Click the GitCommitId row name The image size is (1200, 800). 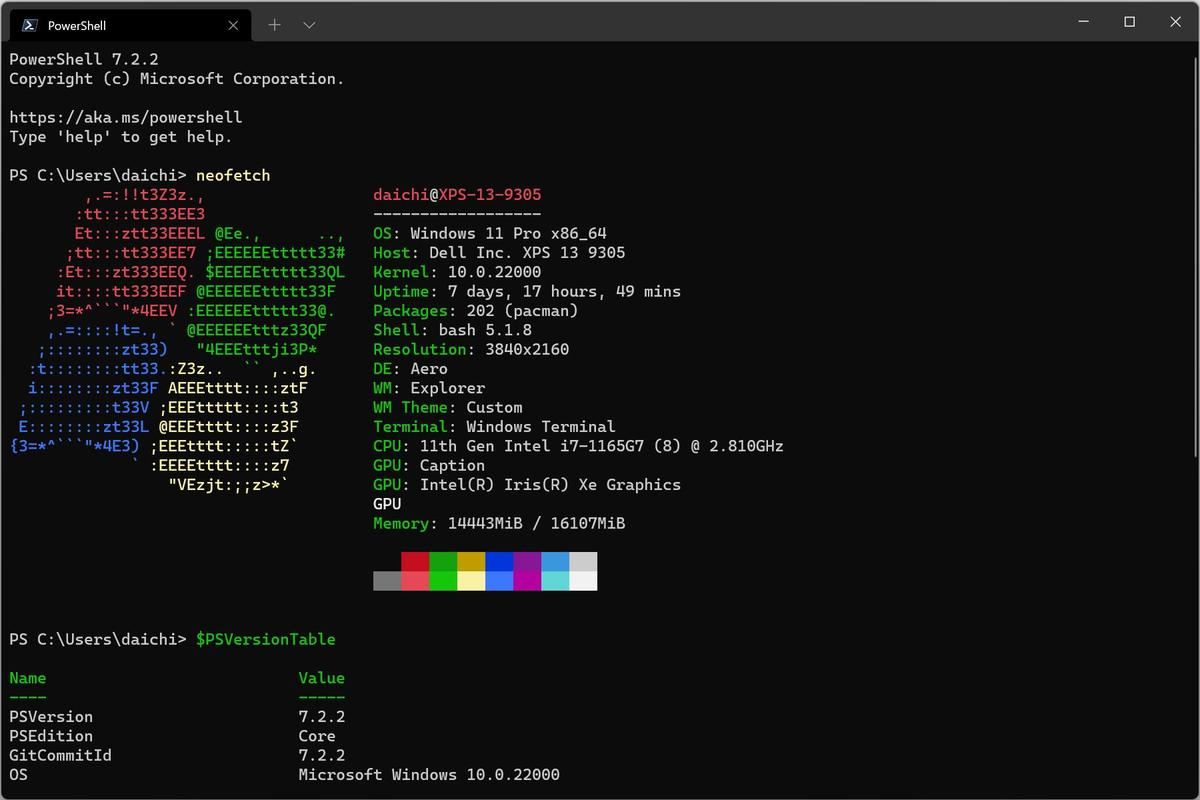tap(60, 755)
